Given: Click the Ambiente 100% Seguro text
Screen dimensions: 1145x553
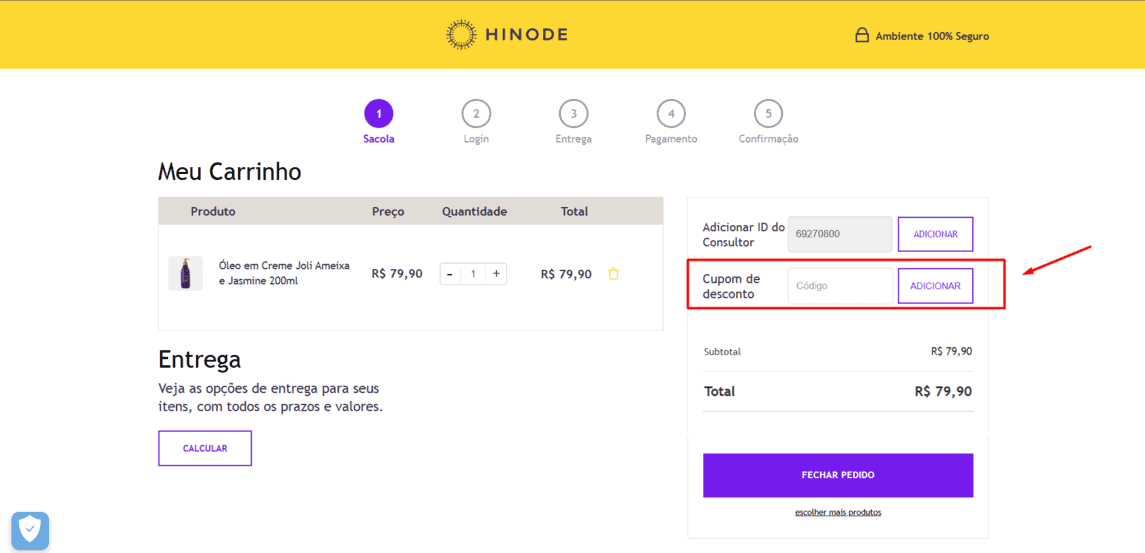Looking at the screenshot, I should (933, 36).
